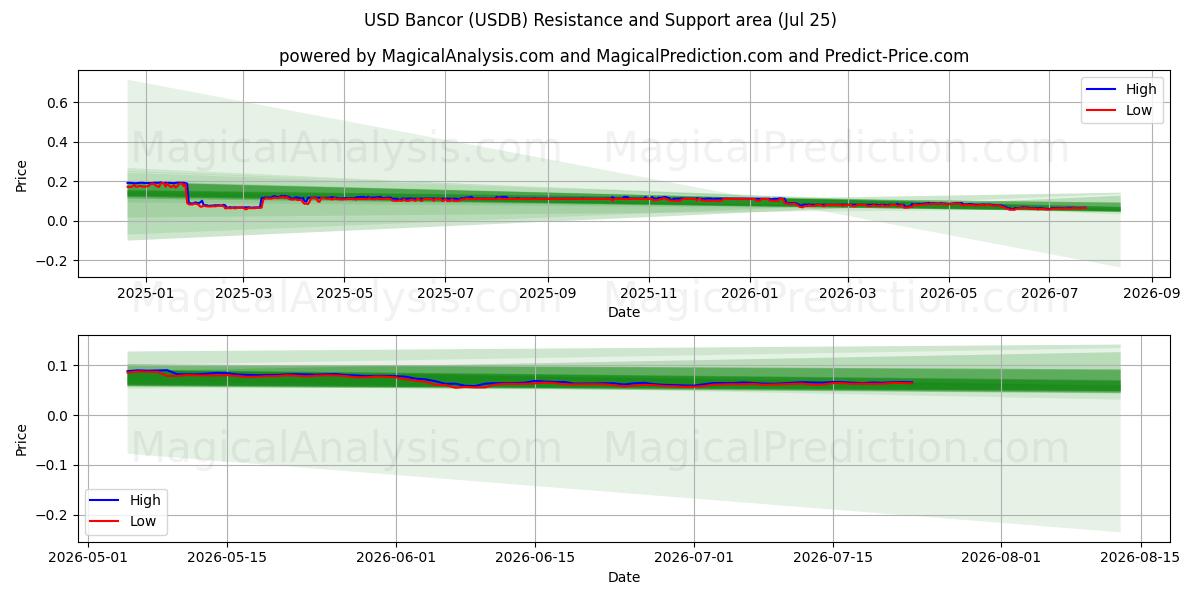Click the blue High line sample in the bottom legend

pyautogui.click(x=106, y=501)
